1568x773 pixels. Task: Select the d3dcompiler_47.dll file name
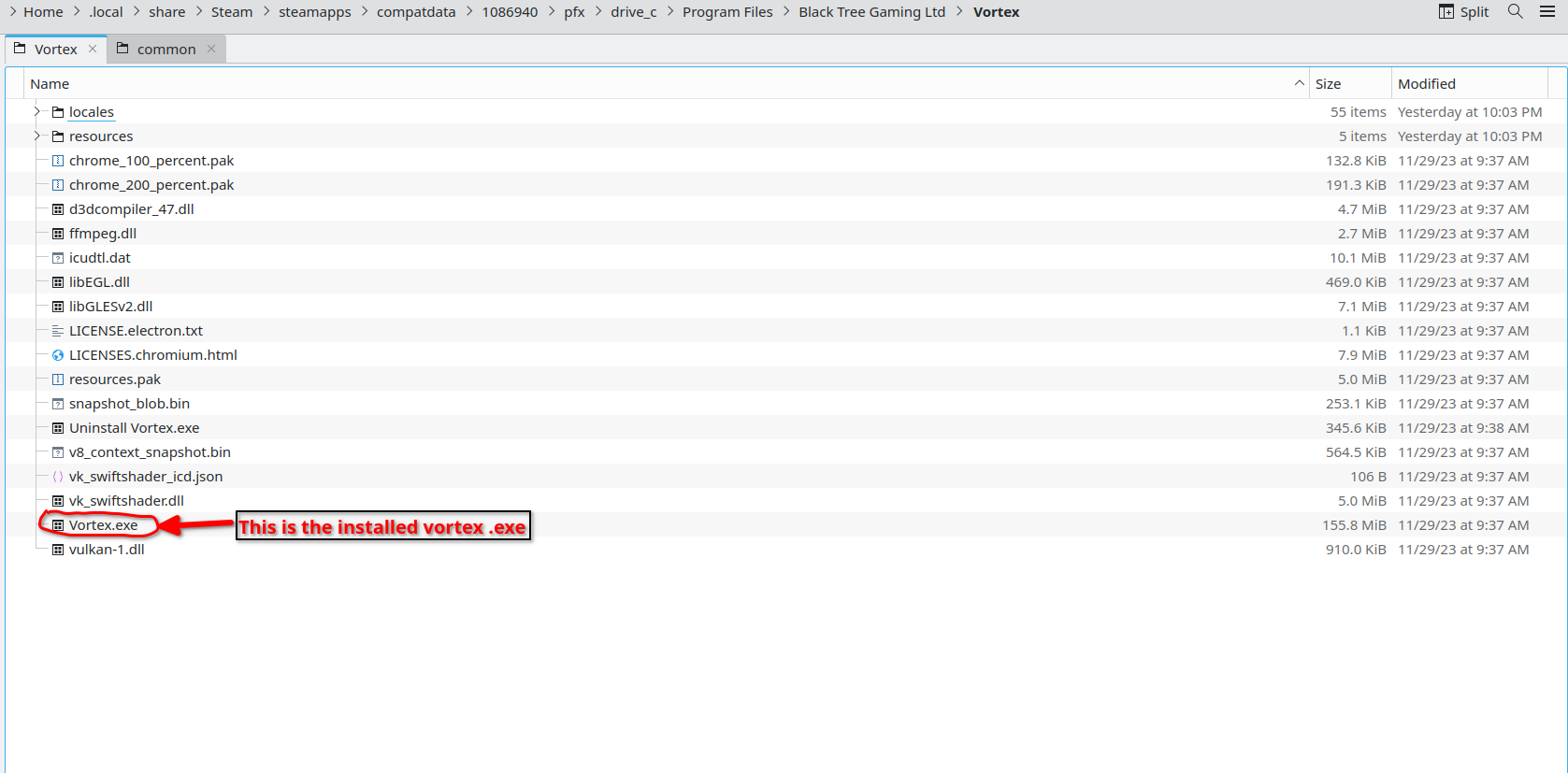pyautogui.click(x=132, y=209)
